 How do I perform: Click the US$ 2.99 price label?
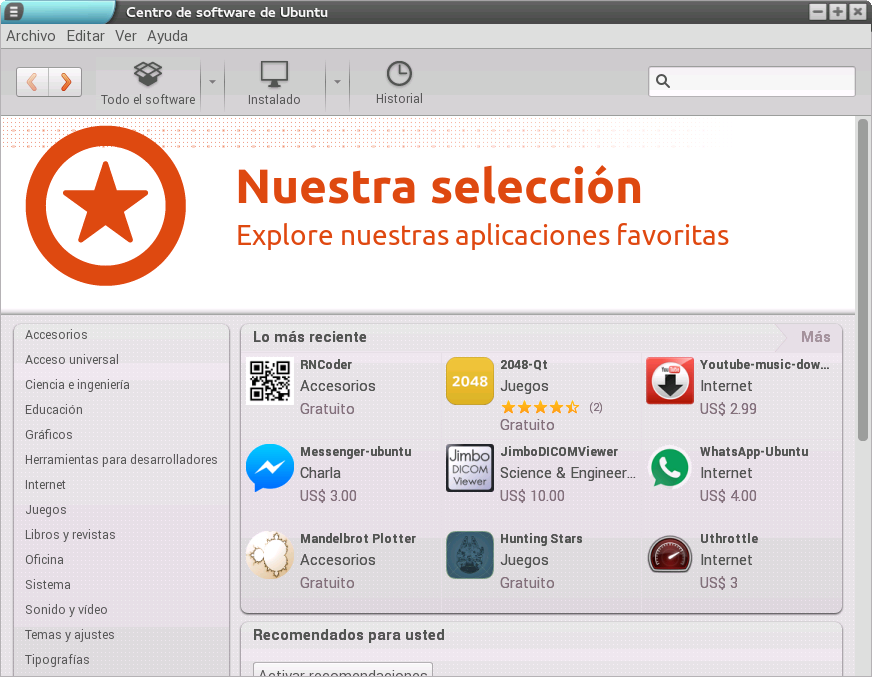coord(728,409)
